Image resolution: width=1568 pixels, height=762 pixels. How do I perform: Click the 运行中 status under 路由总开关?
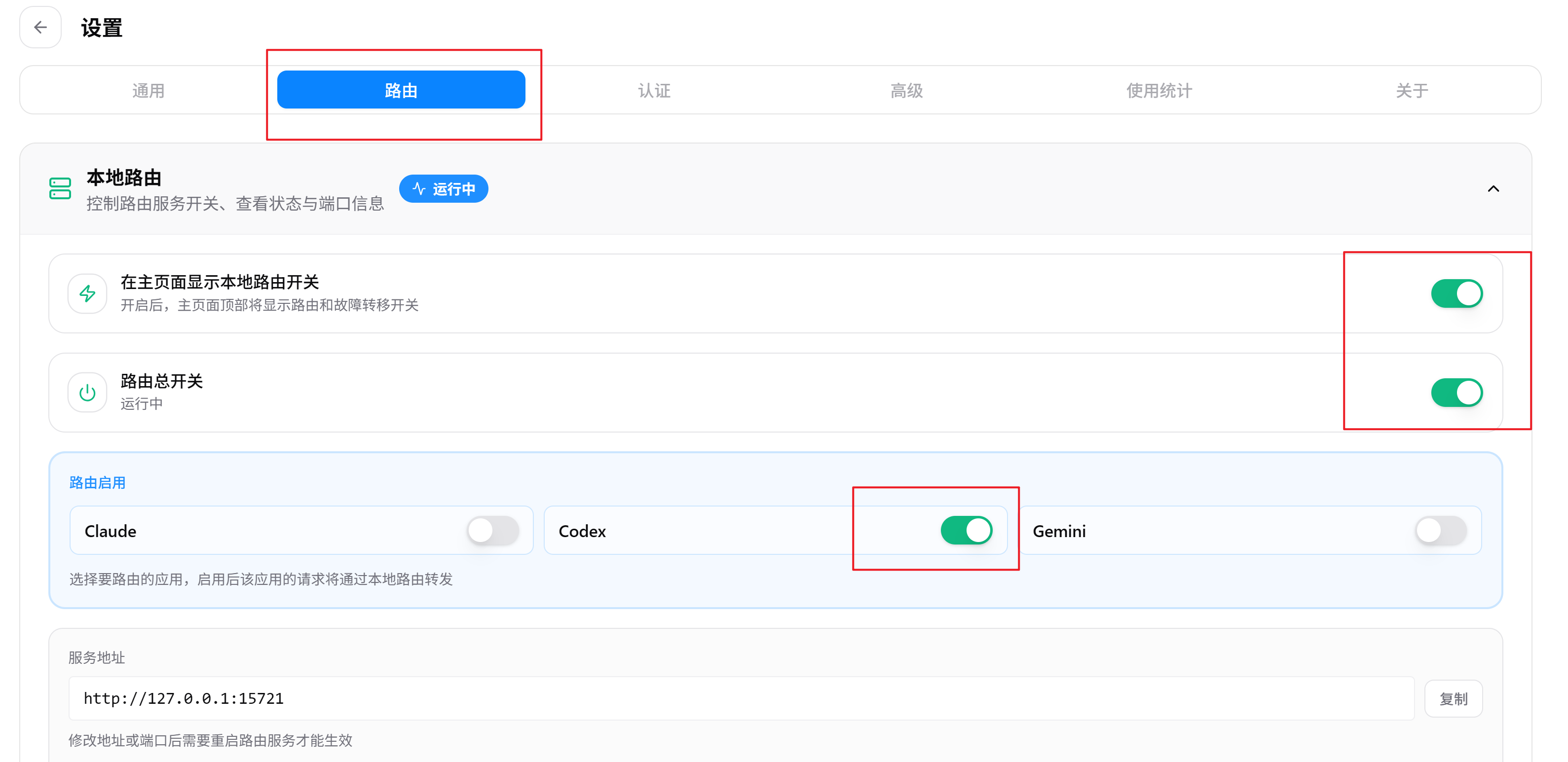(141, 404)
